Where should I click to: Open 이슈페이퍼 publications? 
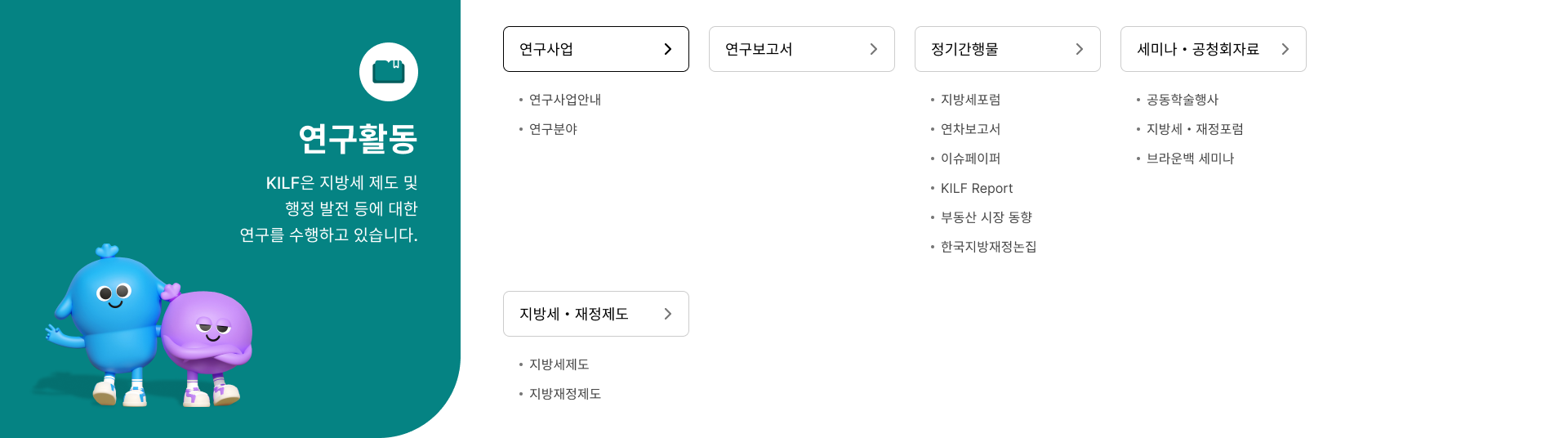(x=970, y=159)
